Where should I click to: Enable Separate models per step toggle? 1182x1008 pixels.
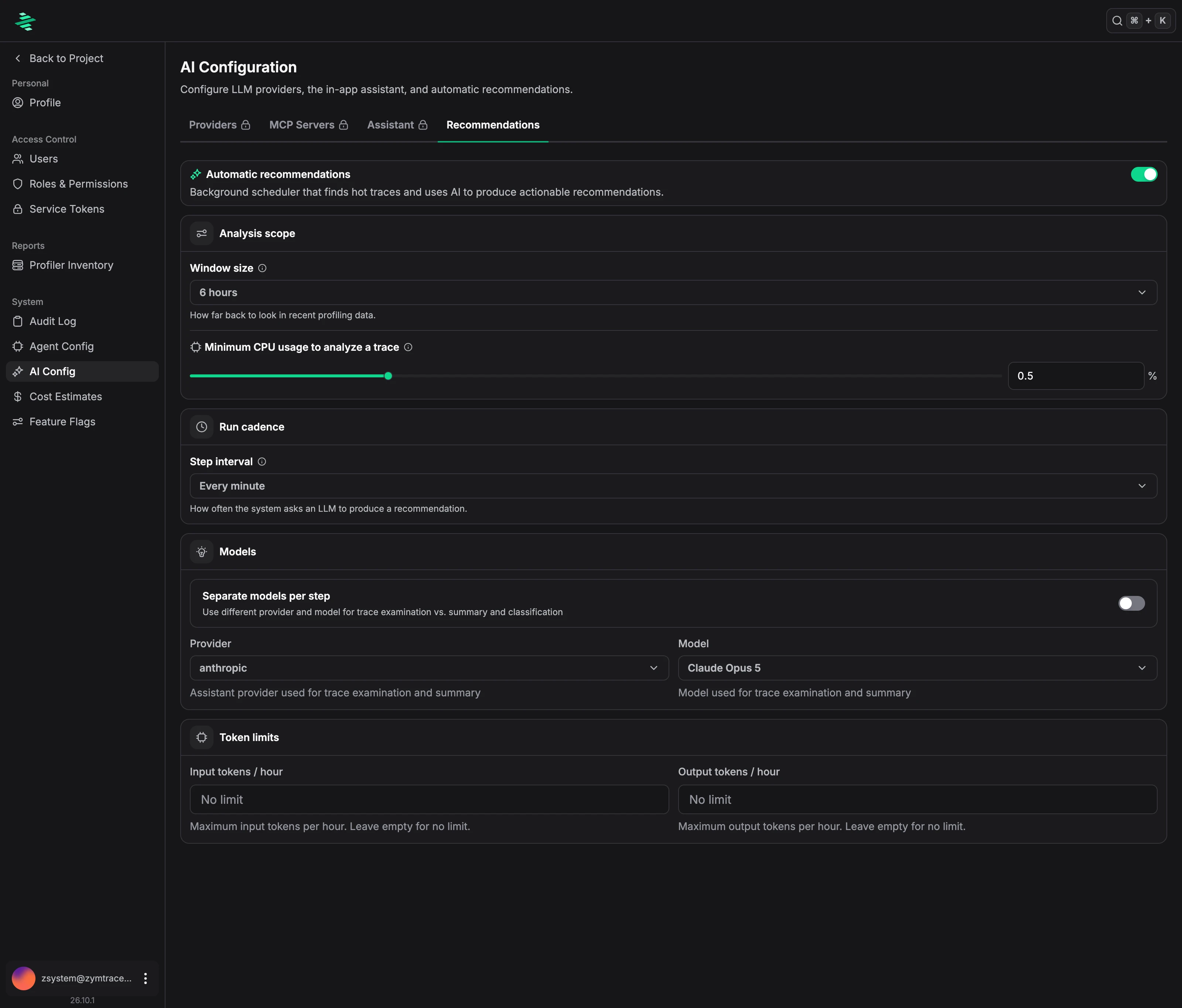tap(1131, 603)
